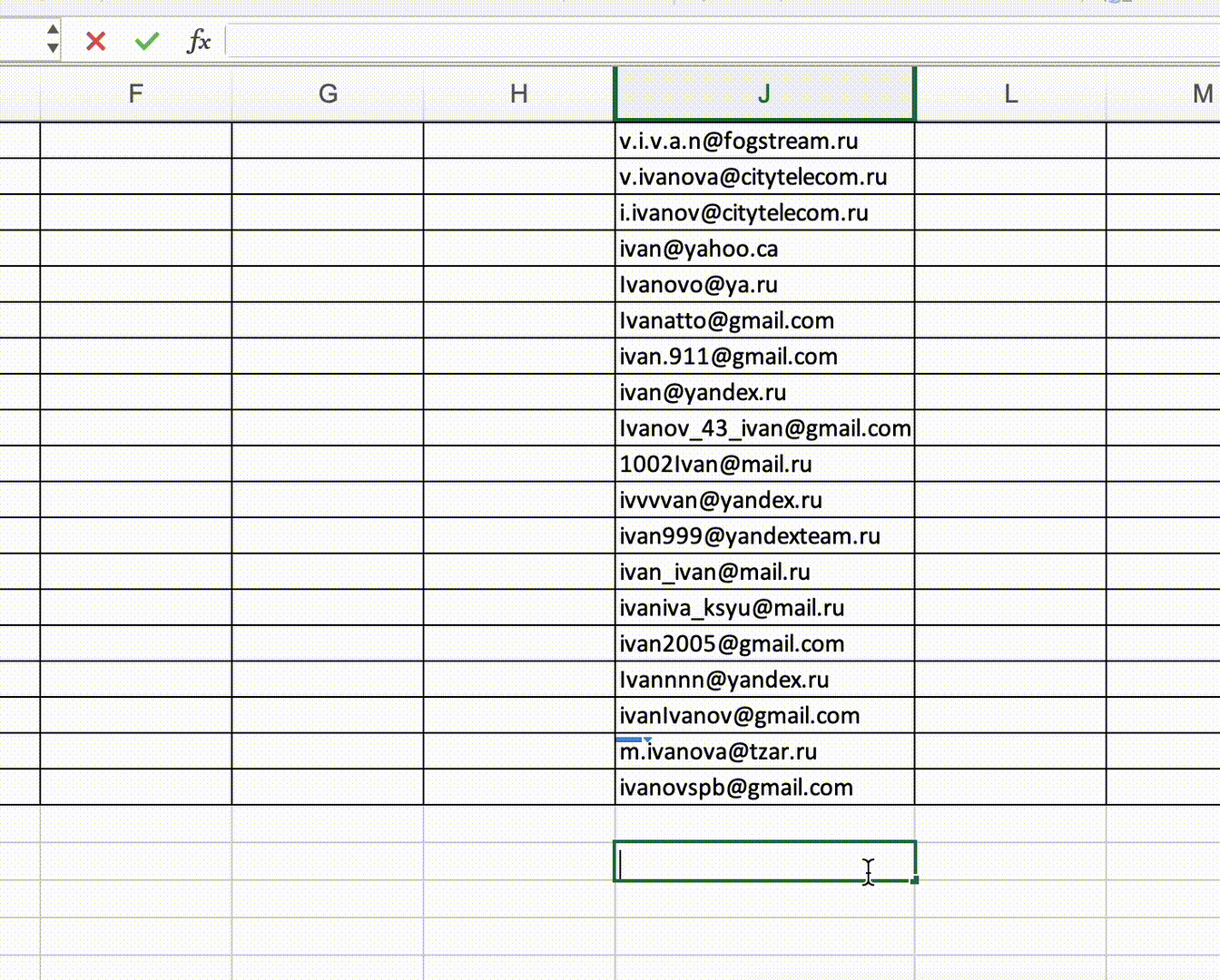Screen dimensions: 1220x980
Task: Select cell Ivannnn@yandex.ru
Action: 764,680
